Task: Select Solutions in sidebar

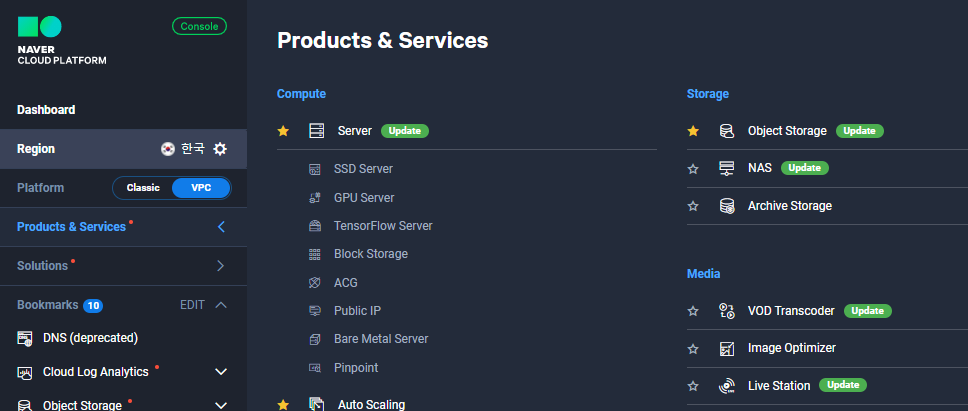Action: [x=43, y=266]
